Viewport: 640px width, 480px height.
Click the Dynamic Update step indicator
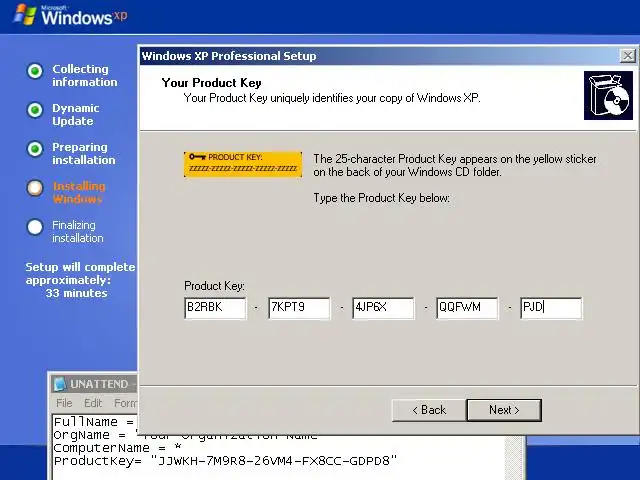click(35, 110)
